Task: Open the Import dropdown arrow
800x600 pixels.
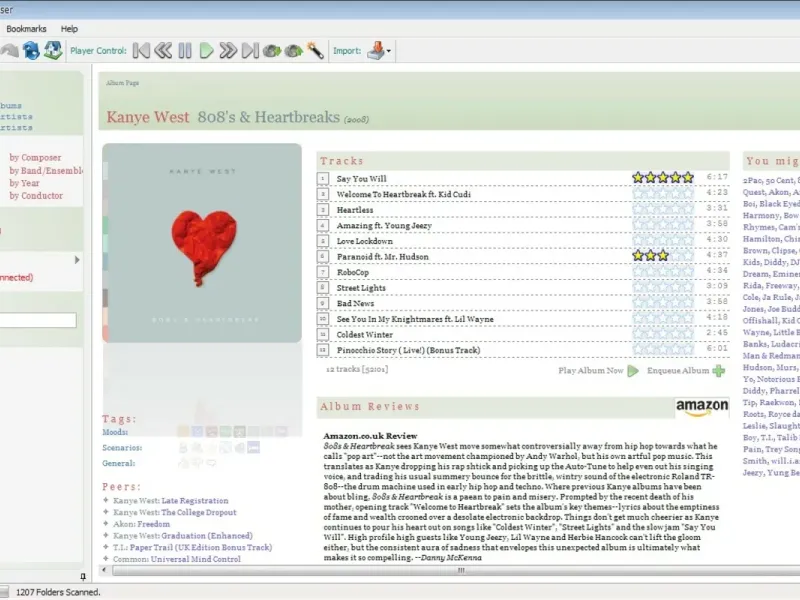Action: click(x=389, y=51)
